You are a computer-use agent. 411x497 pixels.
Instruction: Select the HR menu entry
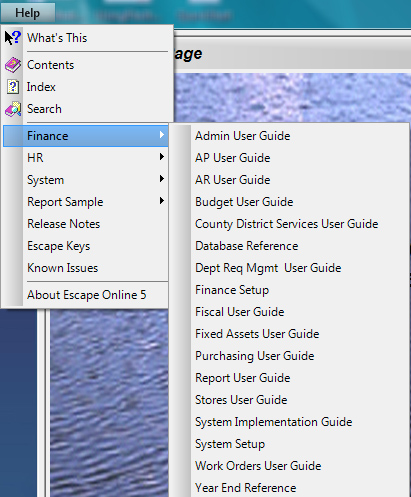pos(86,158)
